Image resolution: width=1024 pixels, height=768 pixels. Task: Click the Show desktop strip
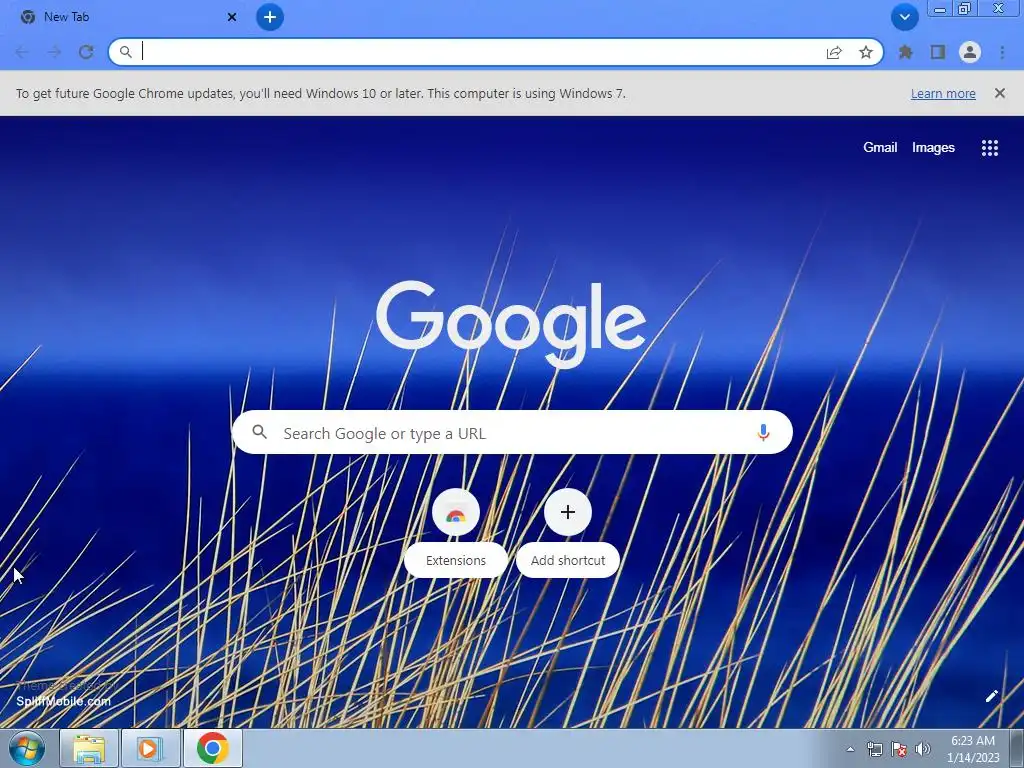click(1017, 749)
